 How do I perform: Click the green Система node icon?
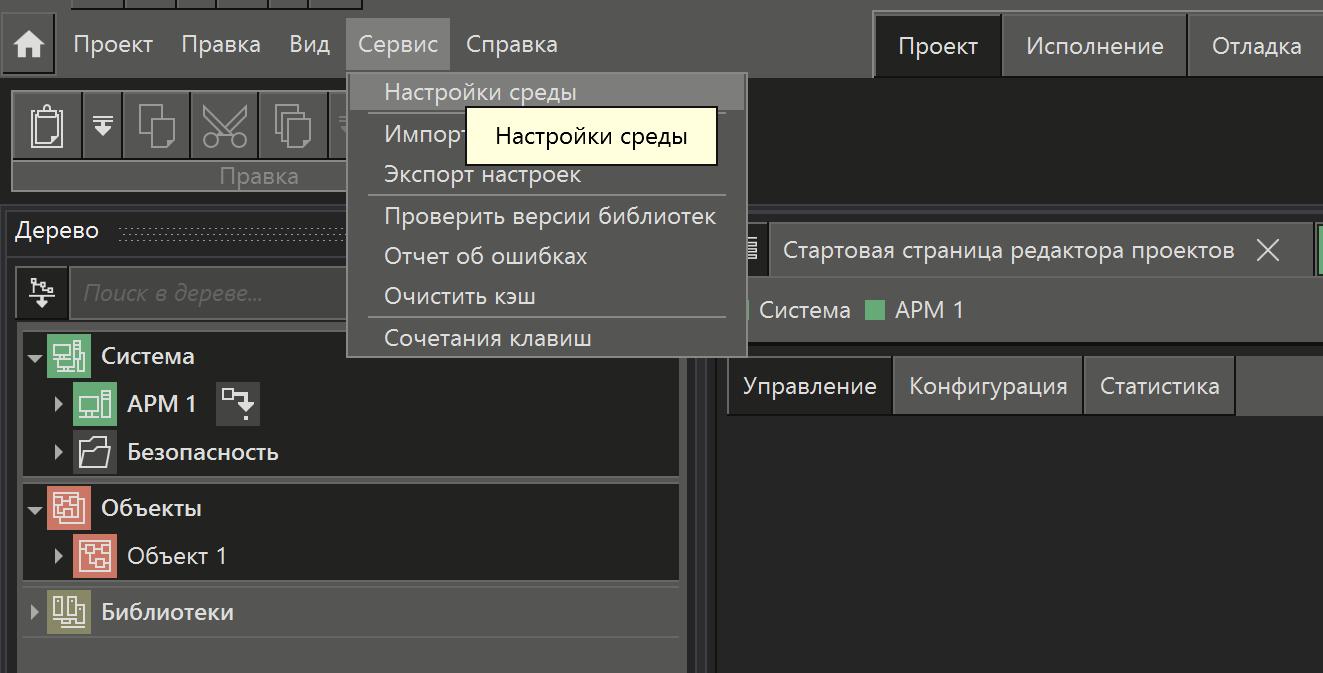69,356
